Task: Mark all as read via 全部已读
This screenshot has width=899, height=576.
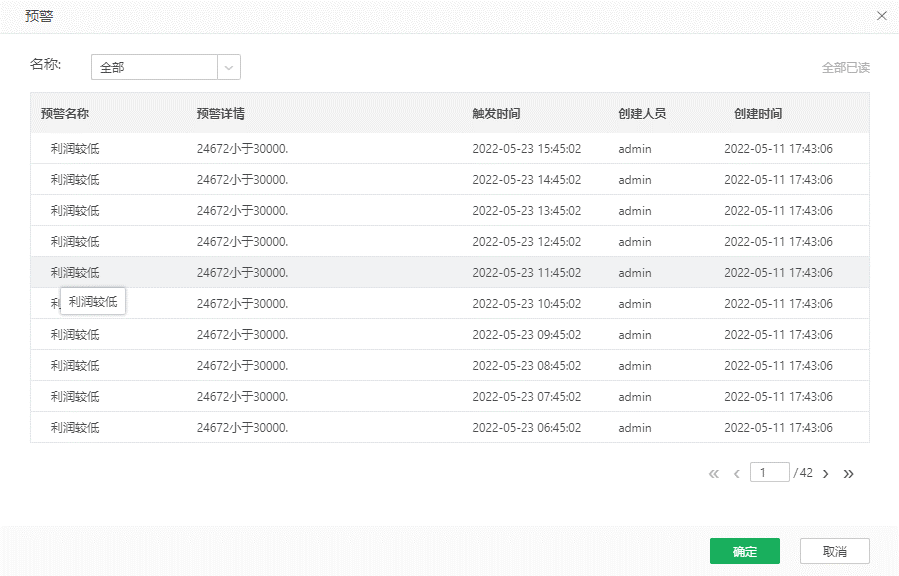Action: 845,68
